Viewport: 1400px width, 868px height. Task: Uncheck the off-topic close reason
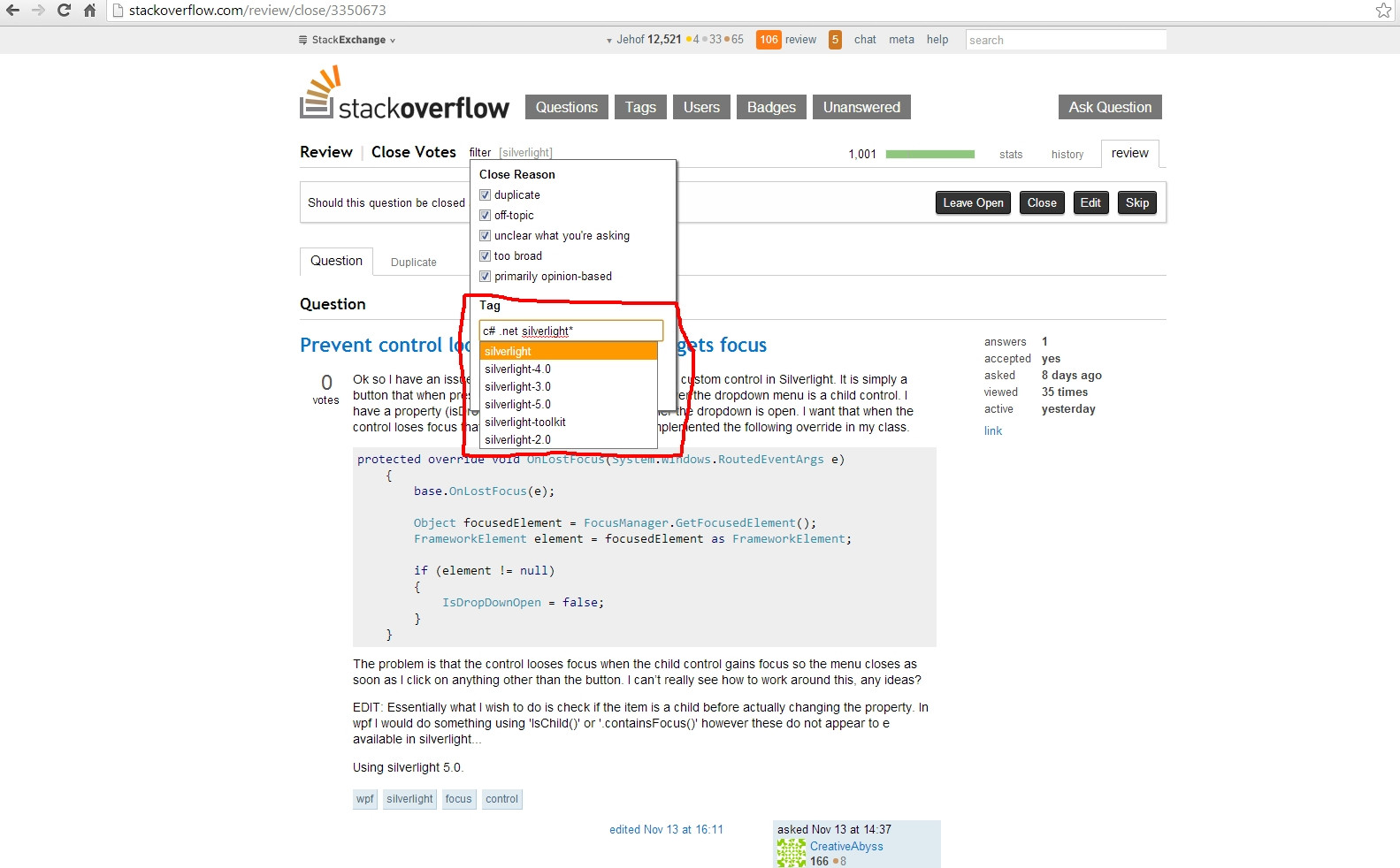485,216
